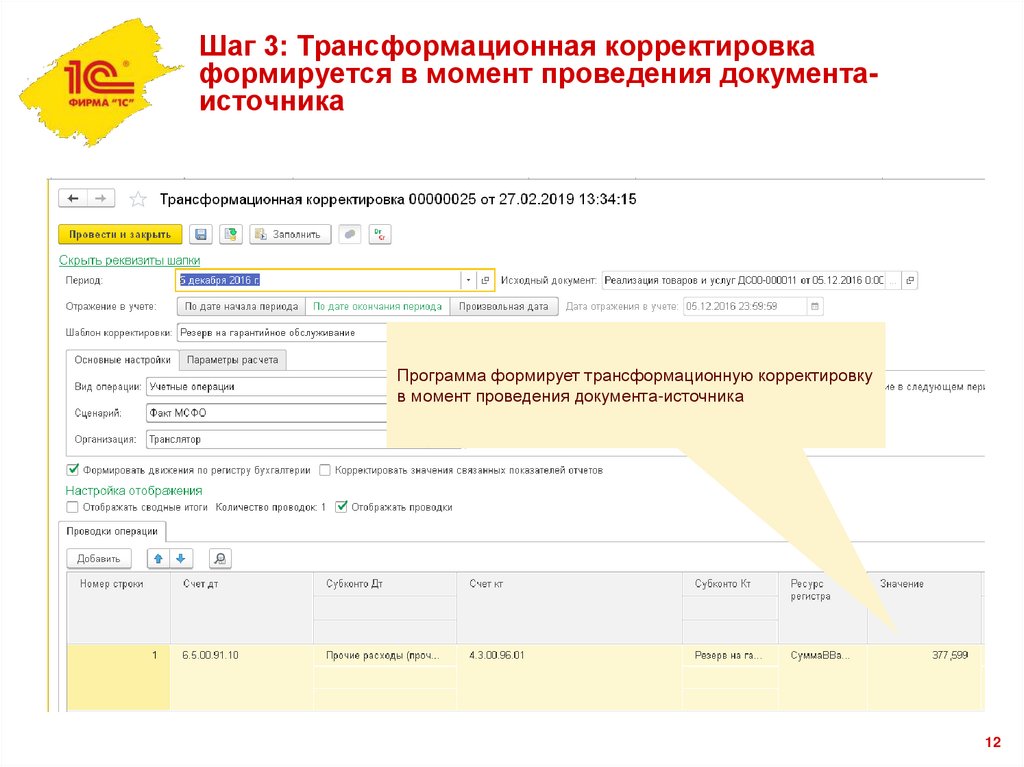Open the period value with the small open icon

[485, 280]
